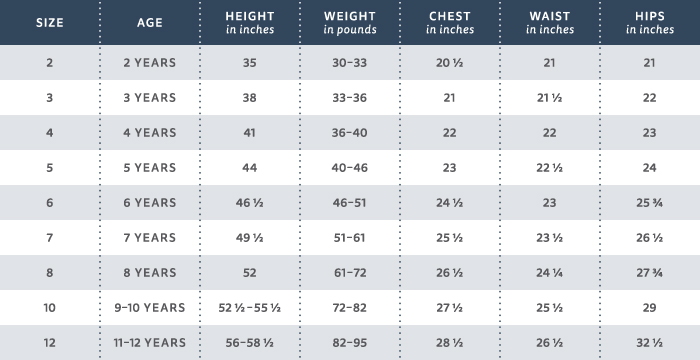This screenshot has height=360, width=700.
Task: Click the chest value 20 ½
Action: tap(450, 63)
